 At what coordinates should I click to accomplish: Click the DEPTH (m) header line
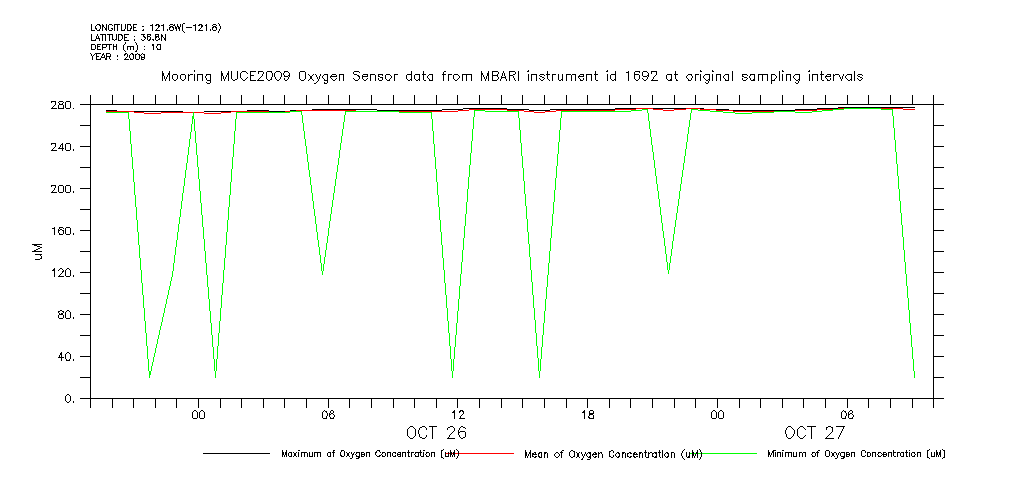pos(126,47)
